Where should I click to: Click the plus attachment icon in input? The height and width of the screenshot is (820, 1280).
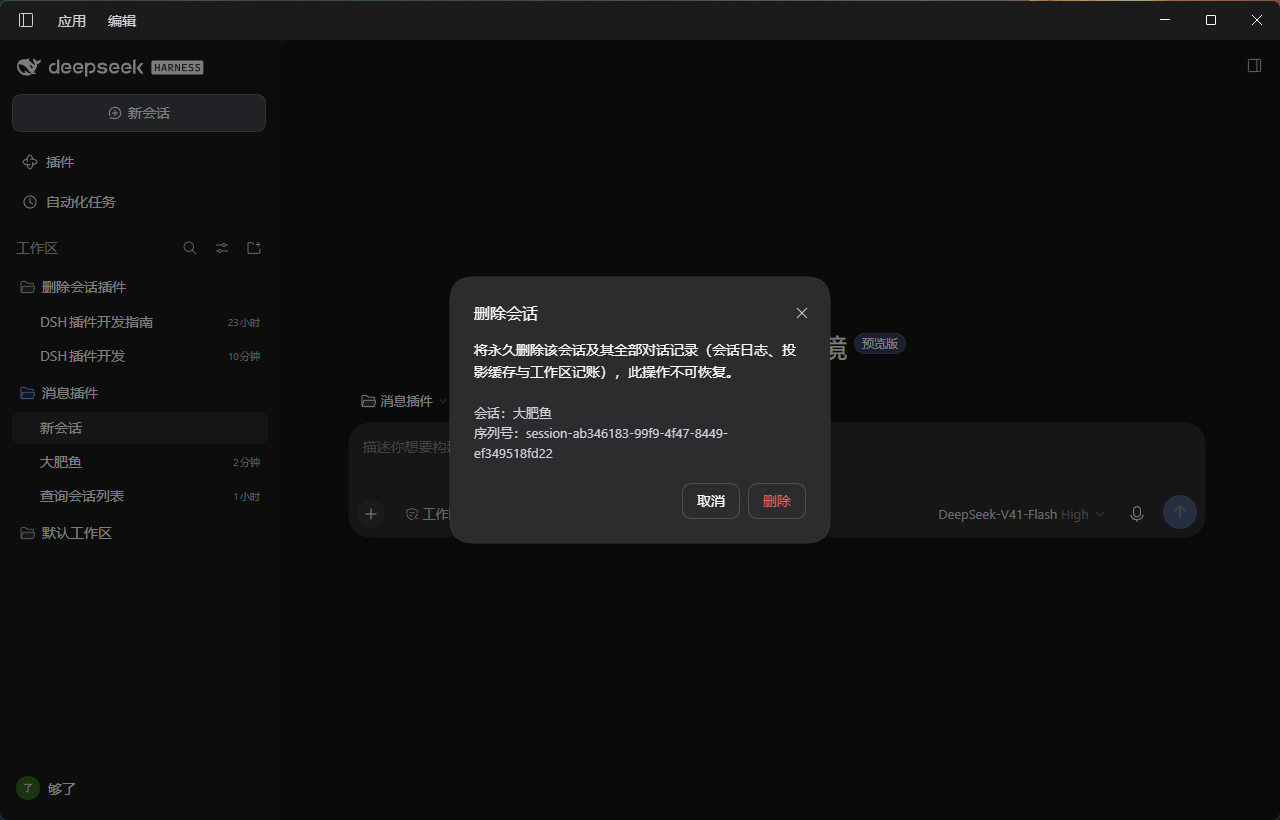pyautogui.click(x=371, y=514)
